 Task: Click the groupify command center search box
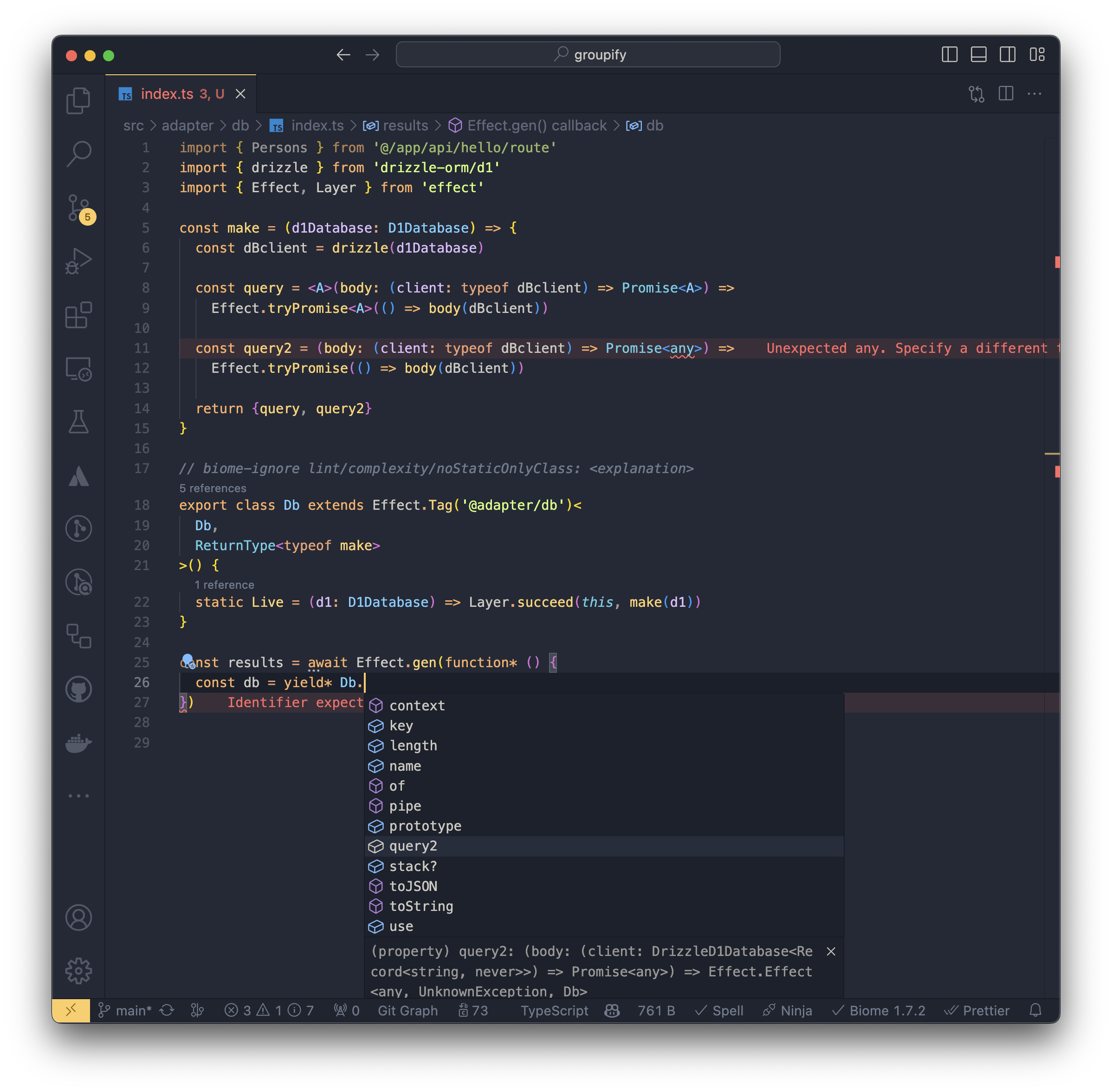[588, 54]
